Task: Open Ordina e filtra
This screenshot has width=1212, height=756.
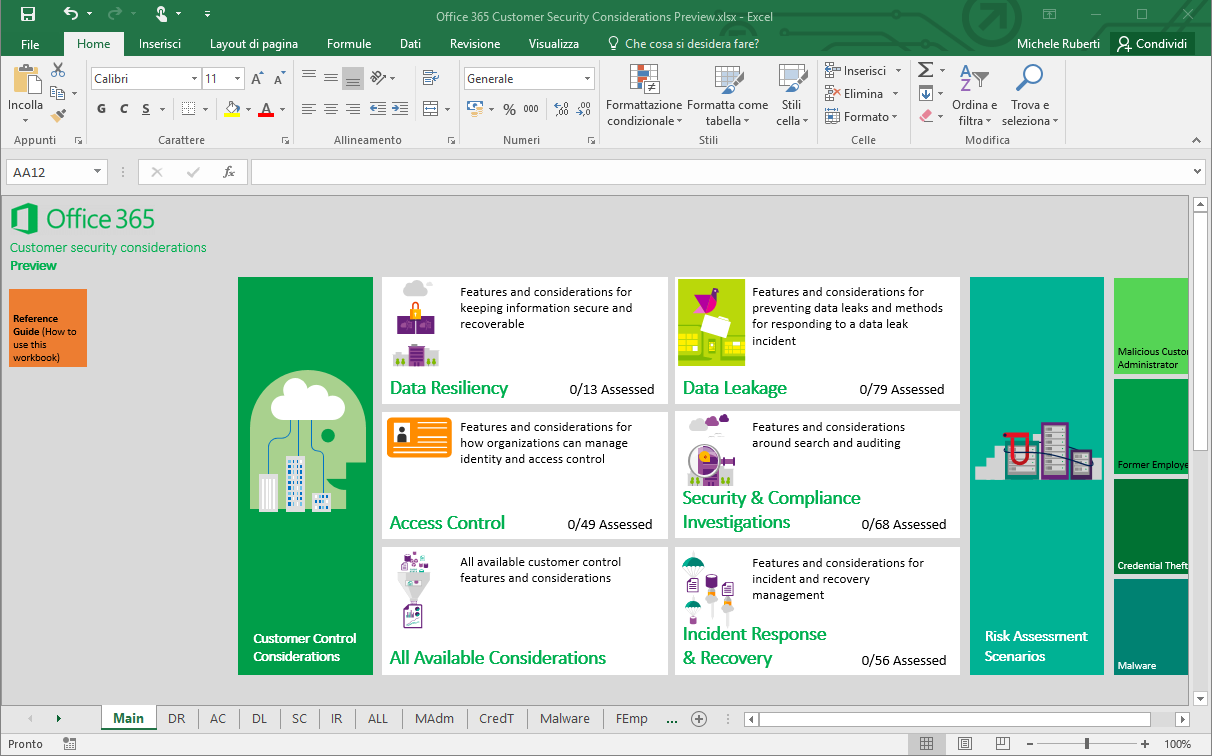Action: pos(974,96)
